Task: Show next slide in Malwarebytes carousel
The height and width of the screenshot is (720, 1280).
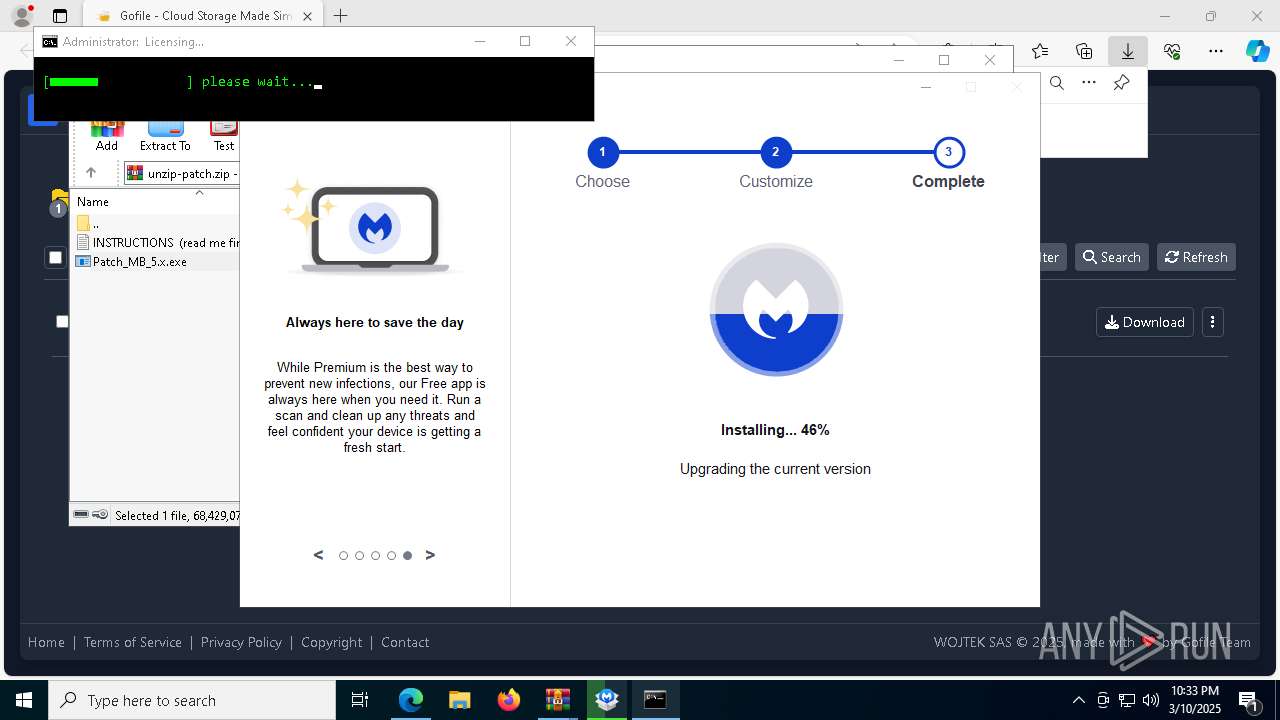Action: [x=430, y=555]
